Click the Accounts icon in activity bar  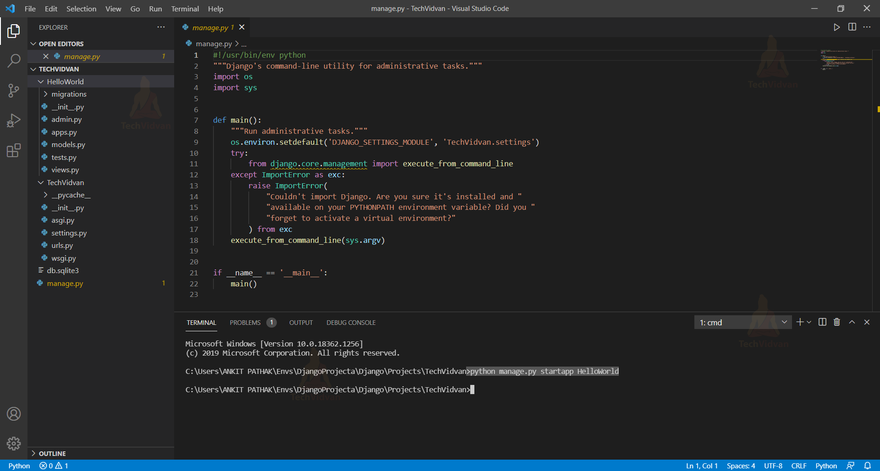pyautogui.click(x=14, y=414)
